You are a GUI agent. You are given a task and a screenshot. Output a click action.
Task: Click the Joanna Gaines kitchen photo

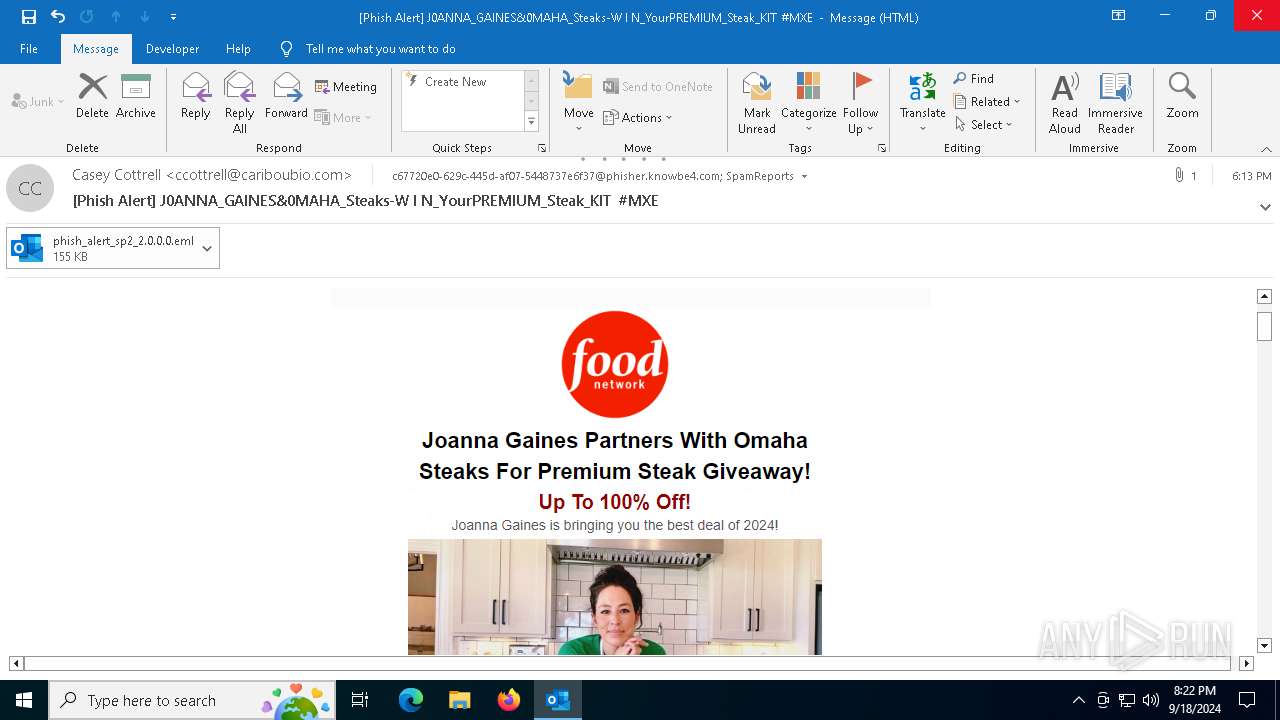(615, 597)
